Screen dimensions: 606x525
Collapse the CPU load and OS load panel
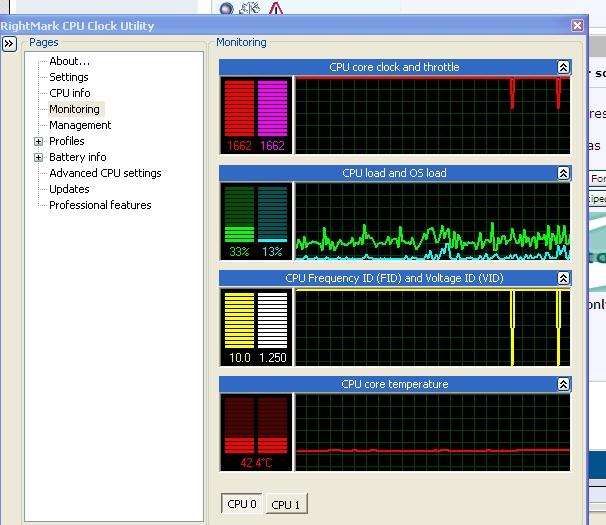tap(563, 173)
